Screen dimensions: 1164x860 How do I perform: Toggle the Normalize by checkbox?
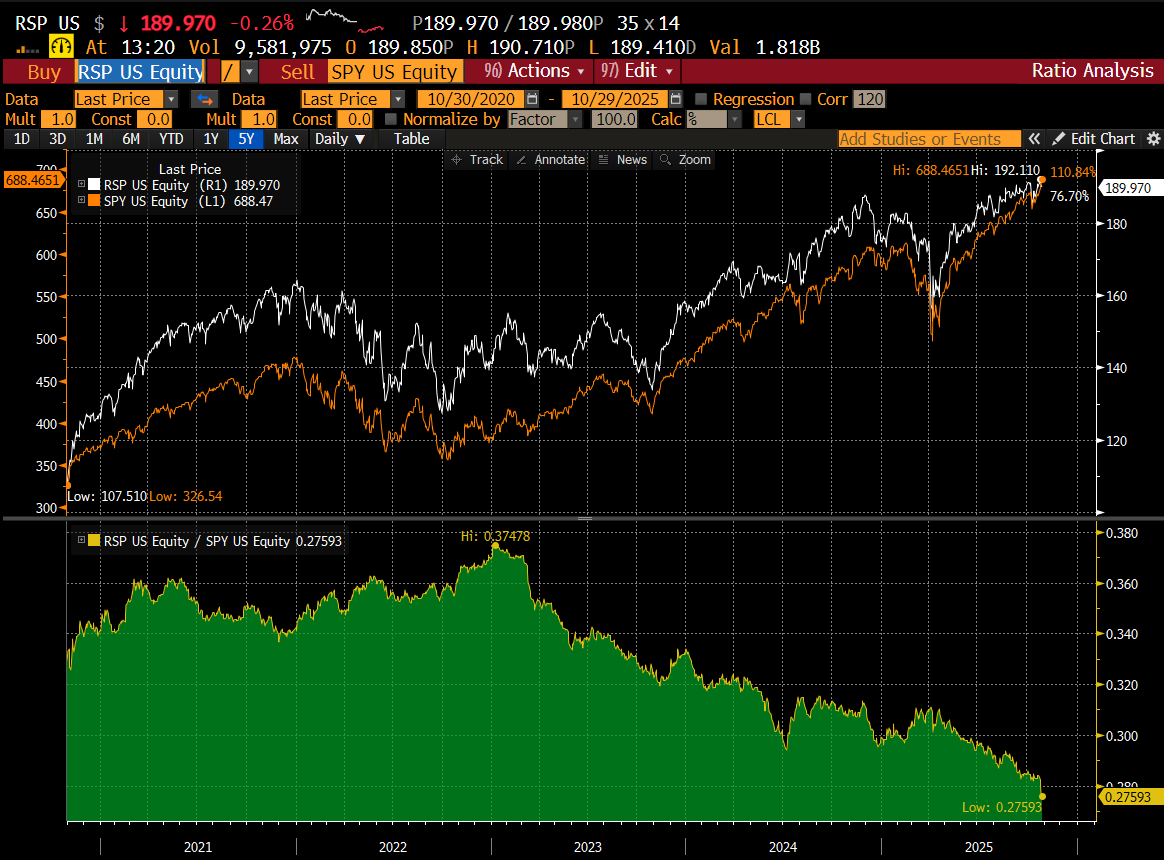click(390, 119)
